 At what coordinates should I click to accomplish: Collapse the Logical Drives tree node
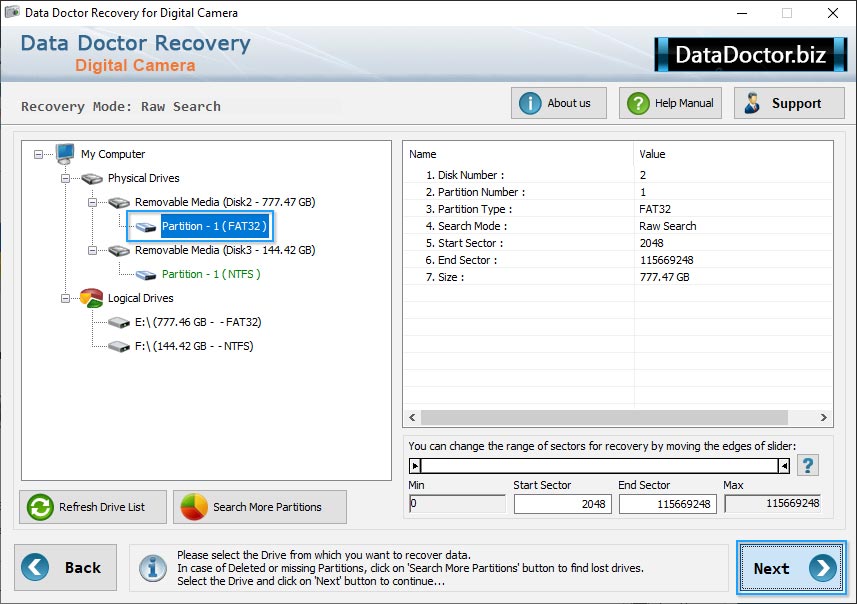pyautogui.click(x=66, y=298)
